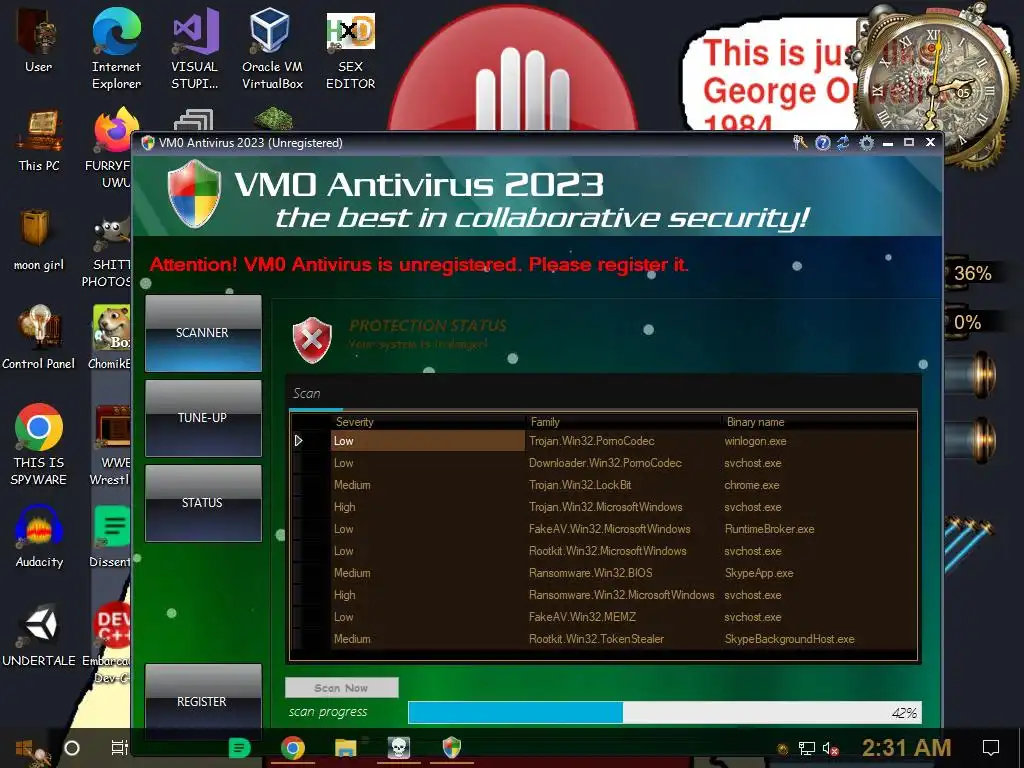The height and width of the screenshot is (768, 1024).
Task: Click the keys registration icon in title bar
Action: point(800,142)
